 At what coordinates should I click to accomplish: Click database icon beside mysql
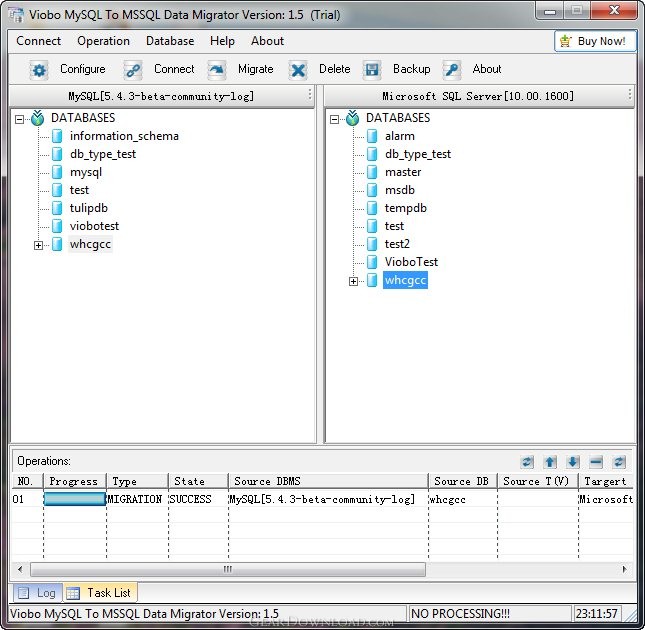57,172
